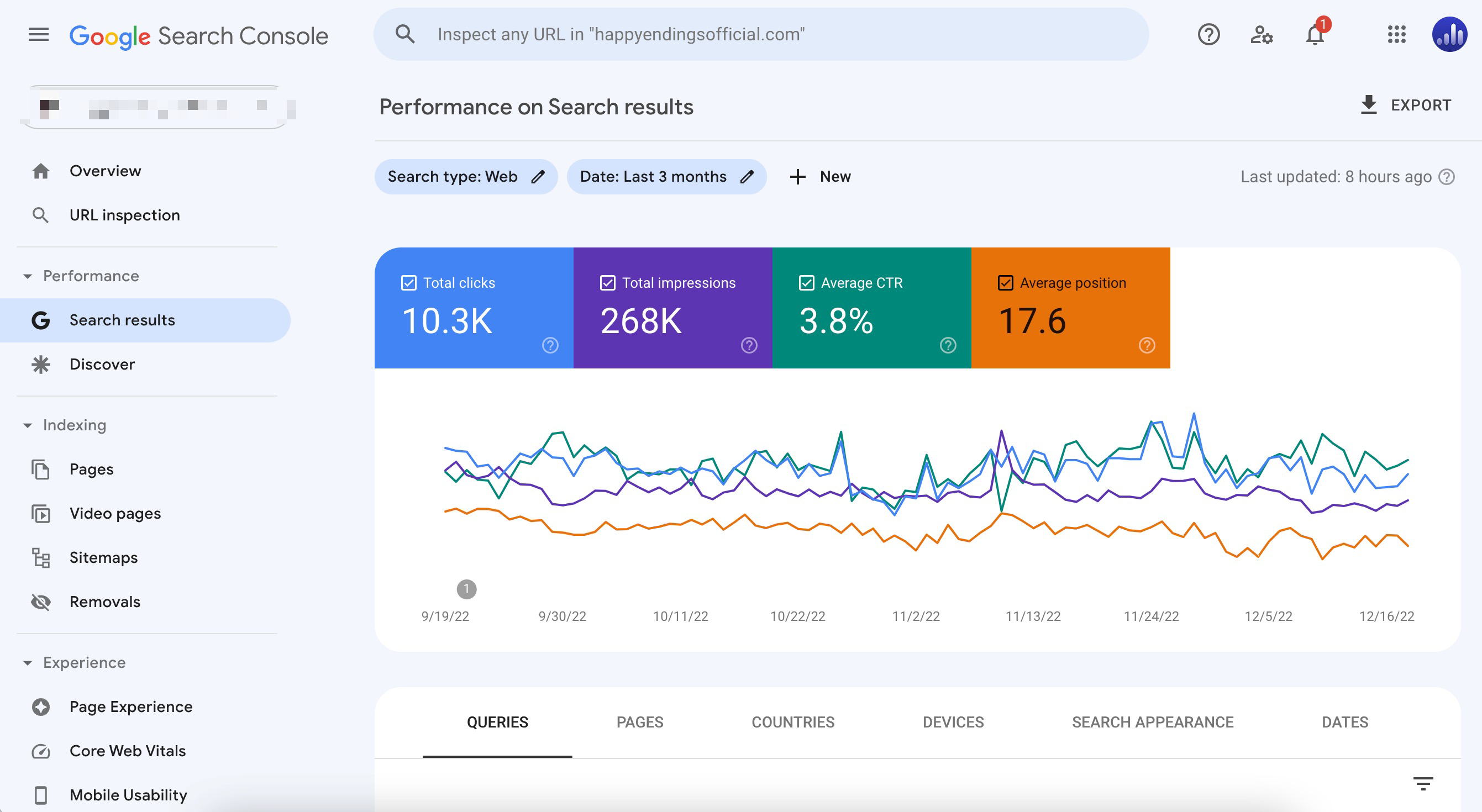This screenshot has width=1482, height=812.
Task: Click the Export download icon
Action: (1369, 104)
